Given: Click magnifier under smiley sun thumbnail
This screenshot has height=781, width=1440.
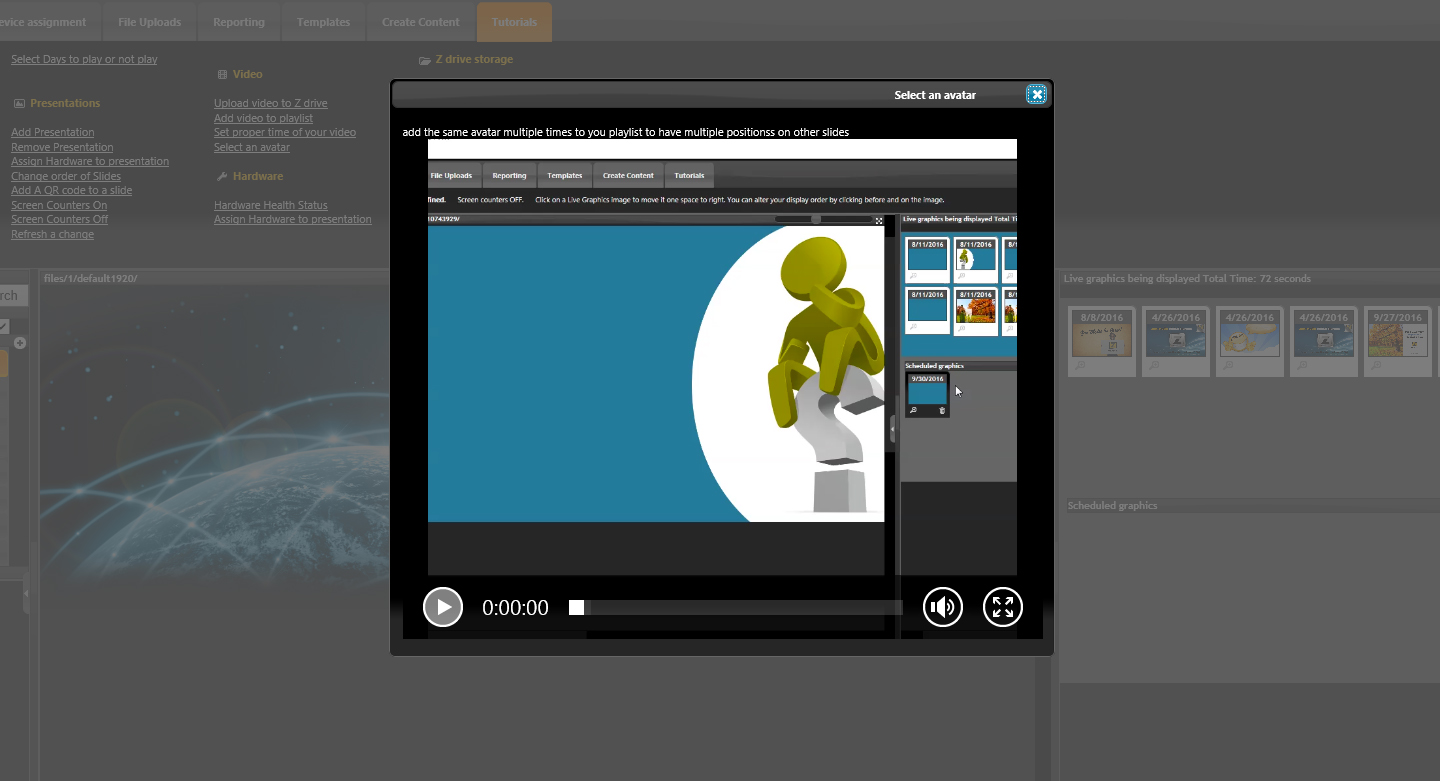Looking at the screenshot, I should 1228,367.
